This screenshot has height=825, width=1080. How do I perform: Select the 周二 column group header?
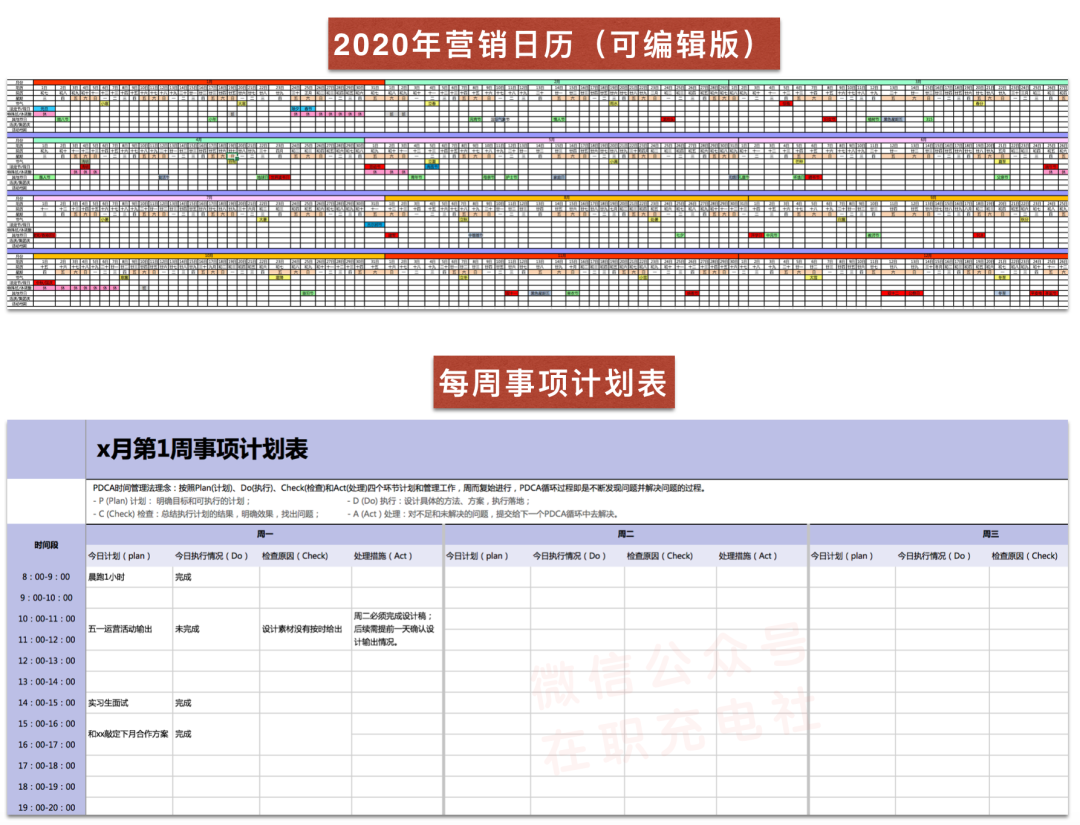point(626,534)
